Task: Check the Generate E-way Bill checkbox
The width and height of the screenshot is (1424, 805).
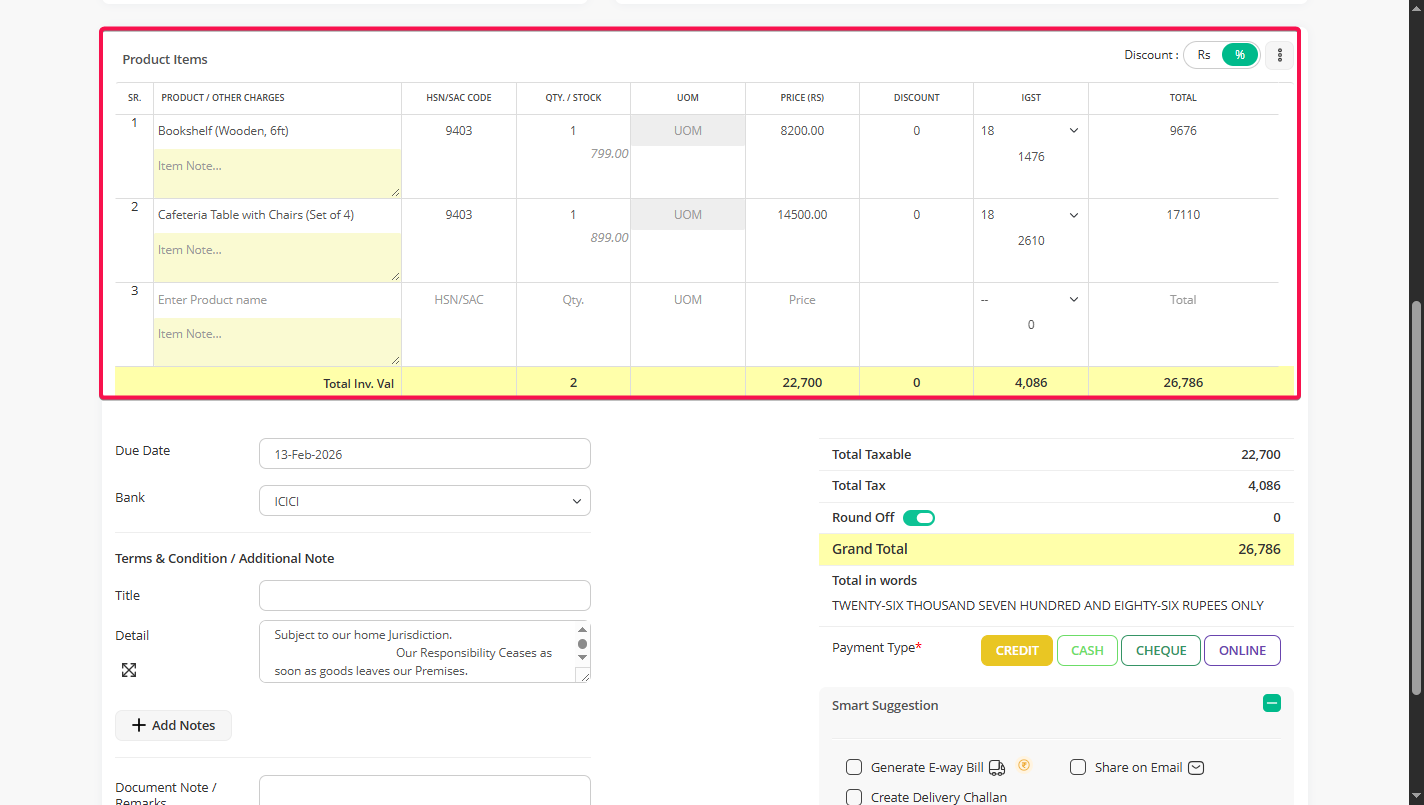Action: tap(854, 767)
